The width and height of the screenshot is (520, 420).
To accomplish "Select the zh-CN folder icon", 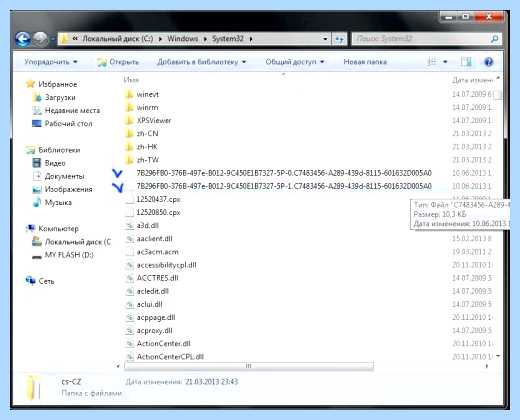I will coord(129,134).
